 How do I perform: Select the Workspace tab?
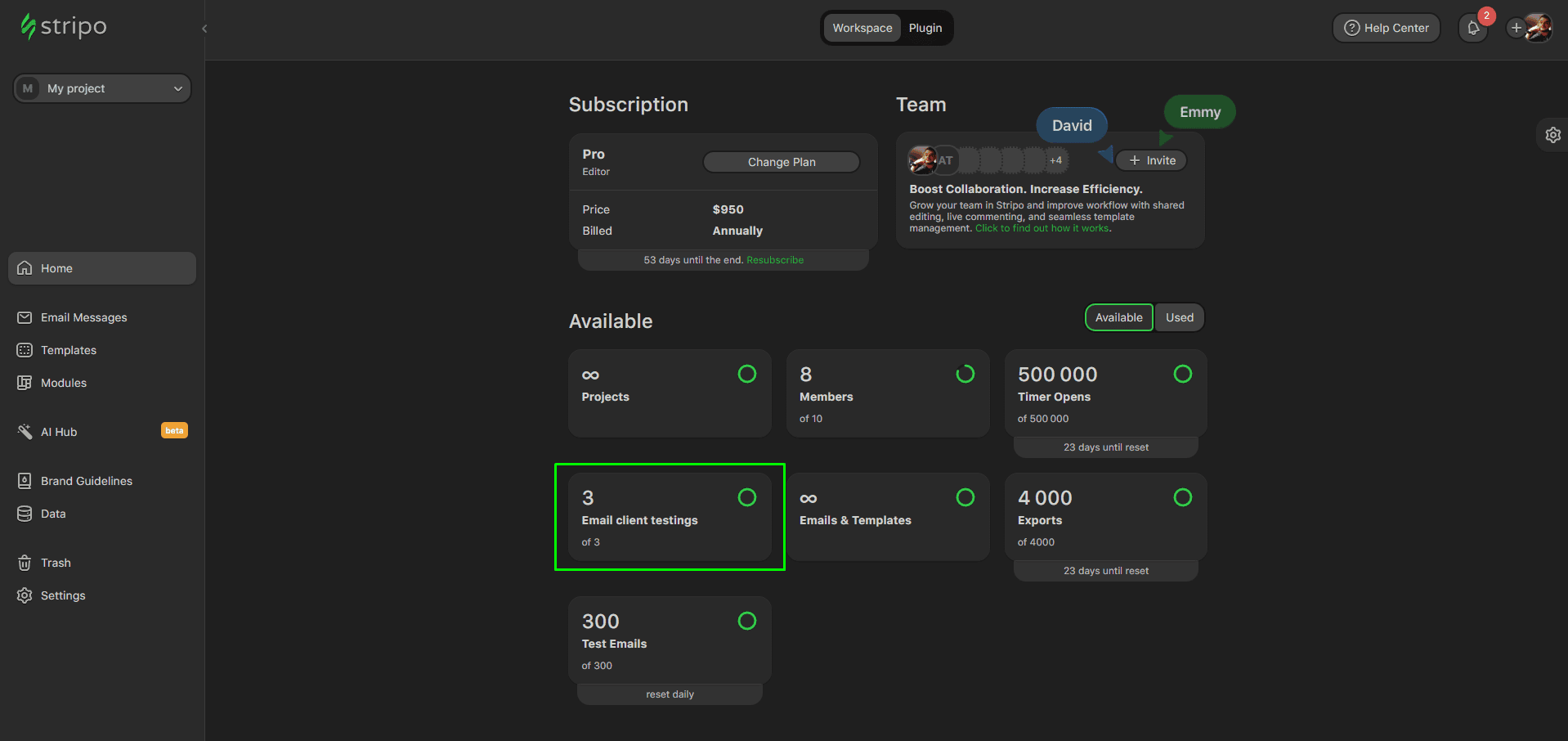coord(862,27)
